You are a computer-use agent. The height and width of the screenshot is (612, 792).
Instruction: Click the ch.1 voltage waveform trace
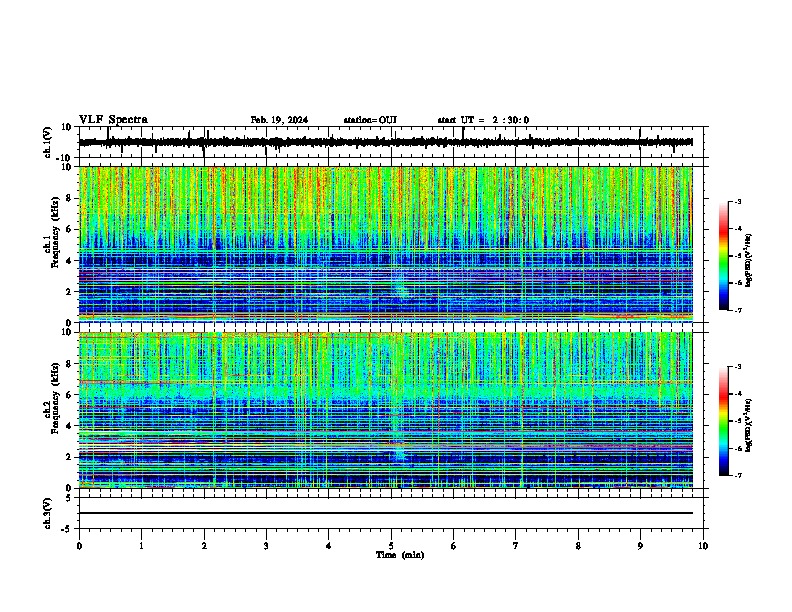386,142
